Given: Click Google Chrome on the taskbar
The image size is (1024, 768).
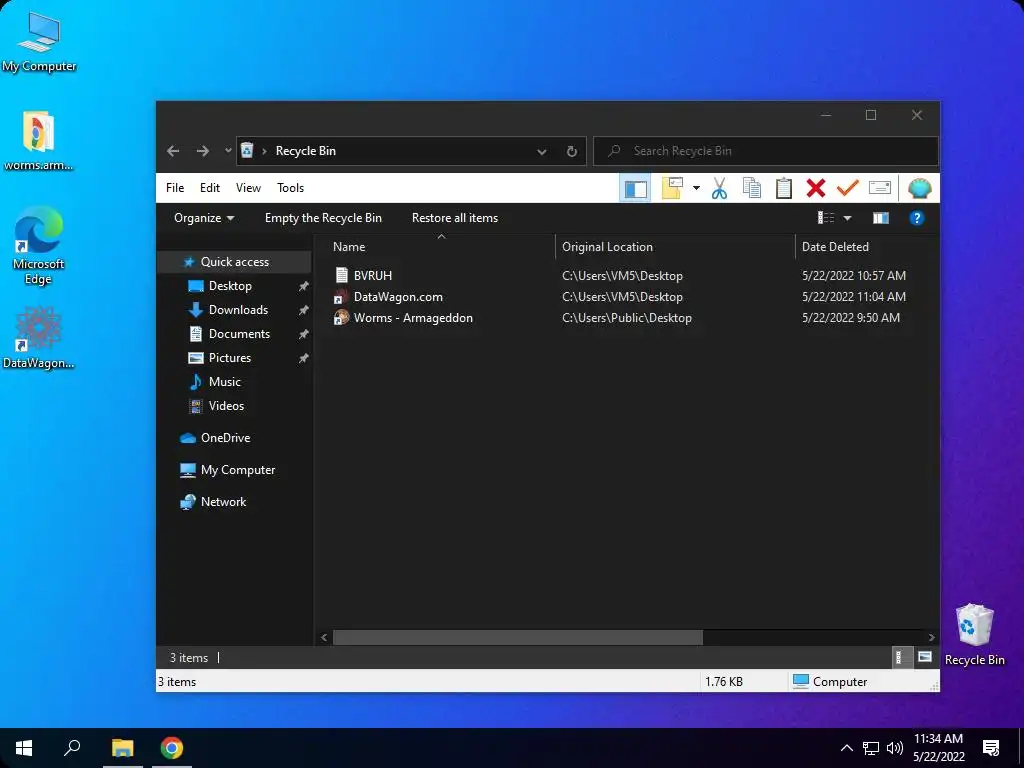Looking at the screenshot, I should [x=172, y=748].
